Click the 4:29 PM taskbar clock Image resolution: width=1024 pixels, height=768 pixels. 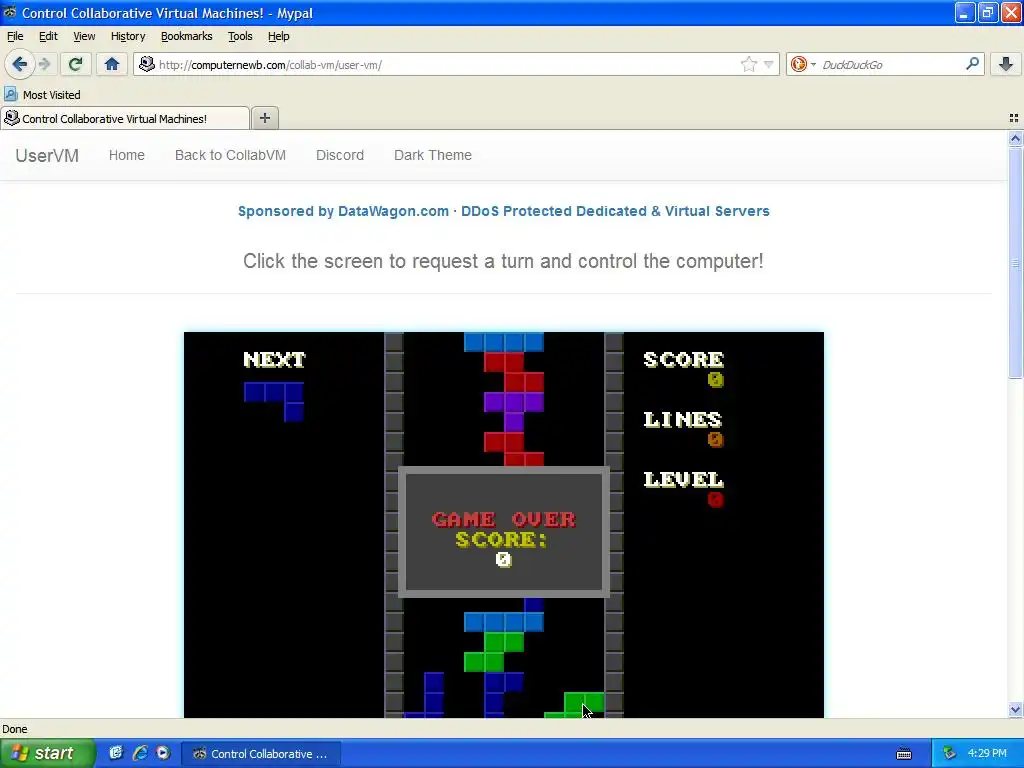coord(987,753)
